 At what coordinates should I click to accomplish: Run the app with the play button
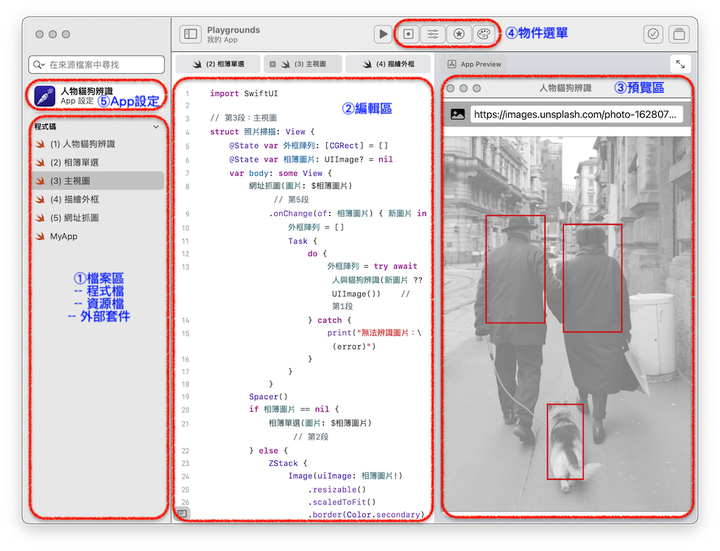[x=382, y=34]
